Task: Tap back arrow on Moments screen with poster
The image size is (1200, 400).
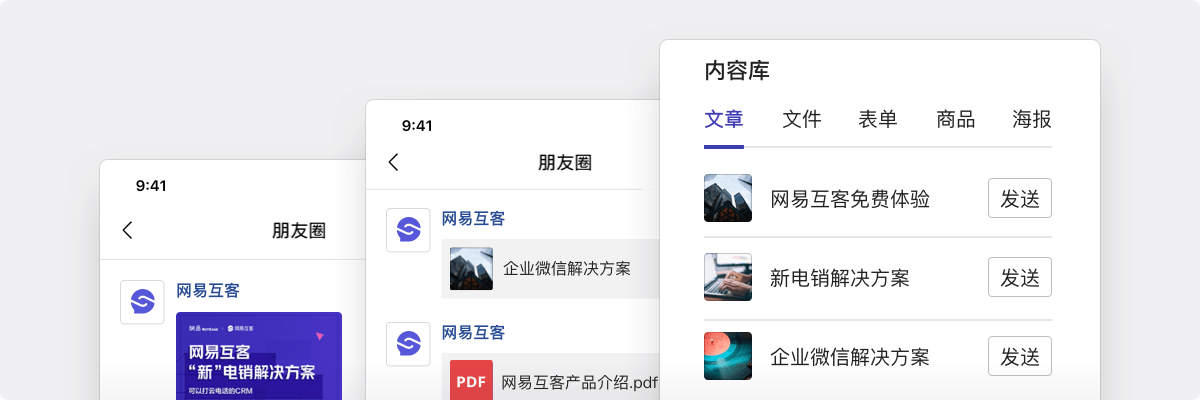Action: pos(127,230)
